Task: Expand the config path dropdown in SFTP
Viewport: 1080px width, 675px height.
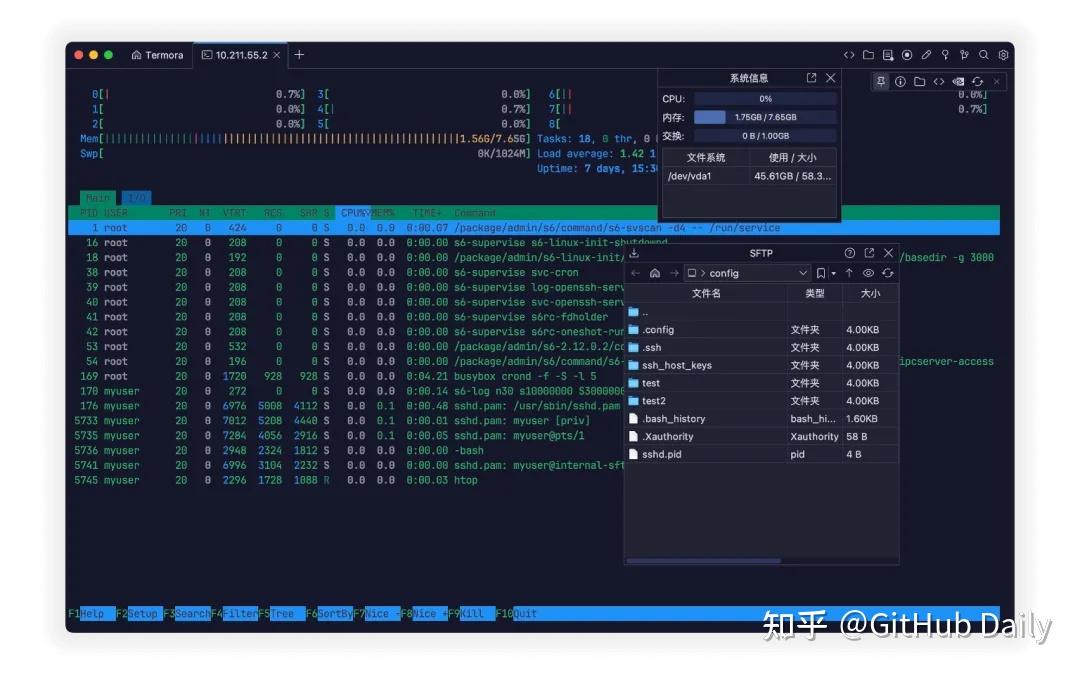Action: click(x=802, y=273)
